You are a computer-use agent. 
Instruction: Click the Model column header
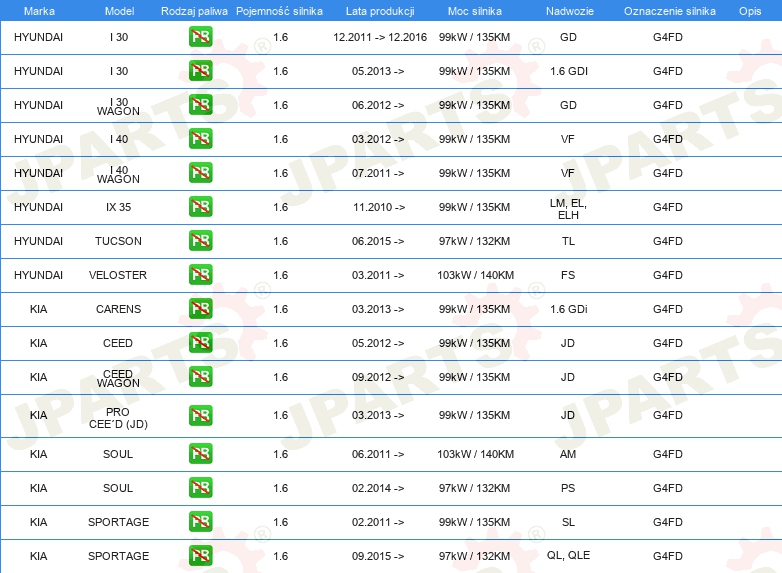(x=119, y=11)
